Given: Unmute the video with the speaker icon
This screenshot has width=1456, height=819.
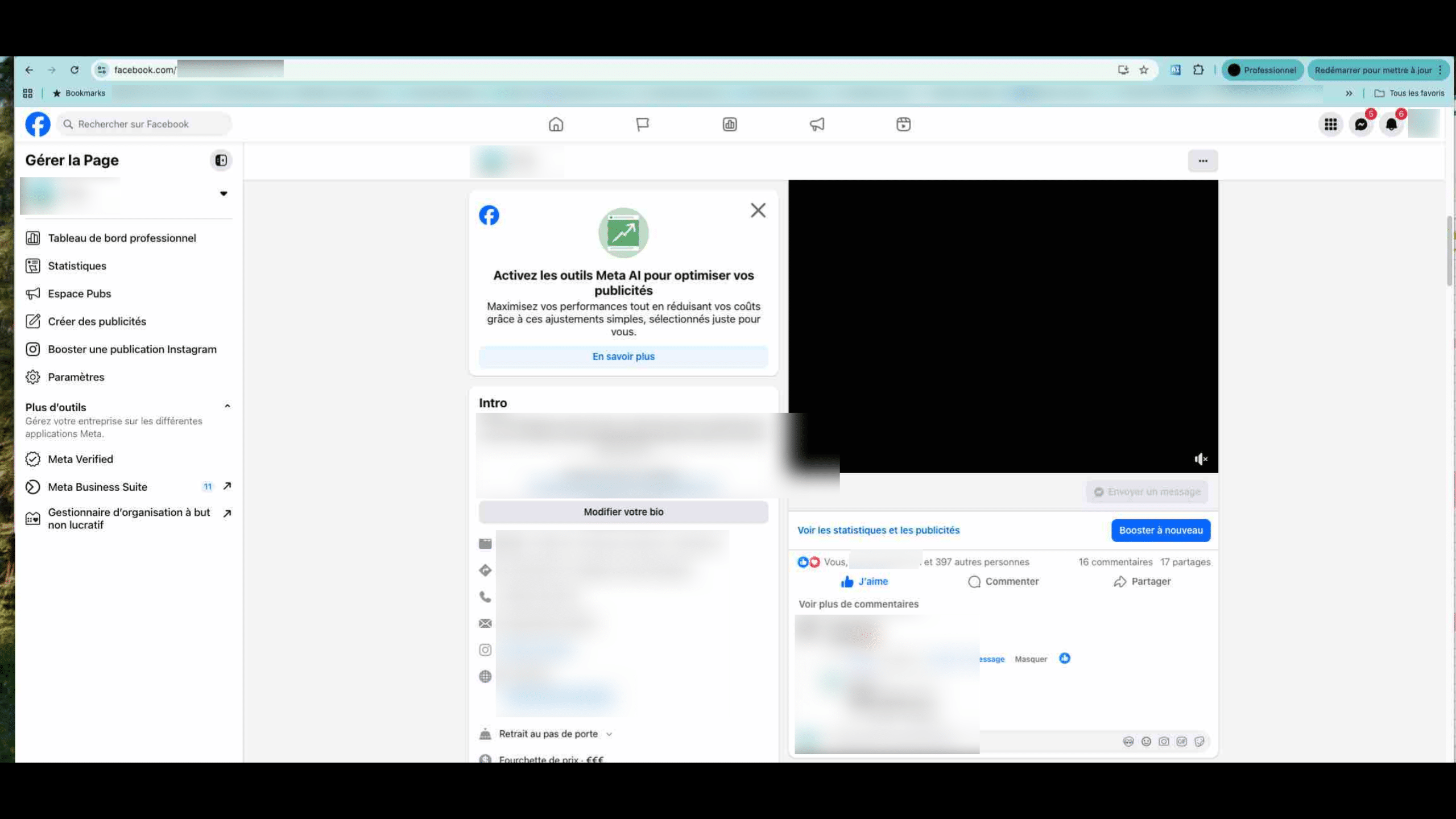Looking at the screenshot, I should 1200,459.
